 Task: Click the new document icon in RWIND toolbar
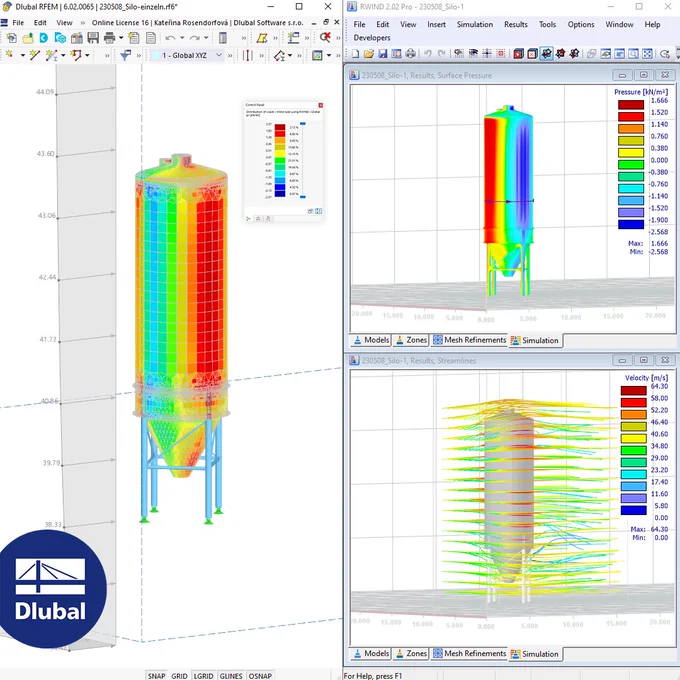(356, 54)
